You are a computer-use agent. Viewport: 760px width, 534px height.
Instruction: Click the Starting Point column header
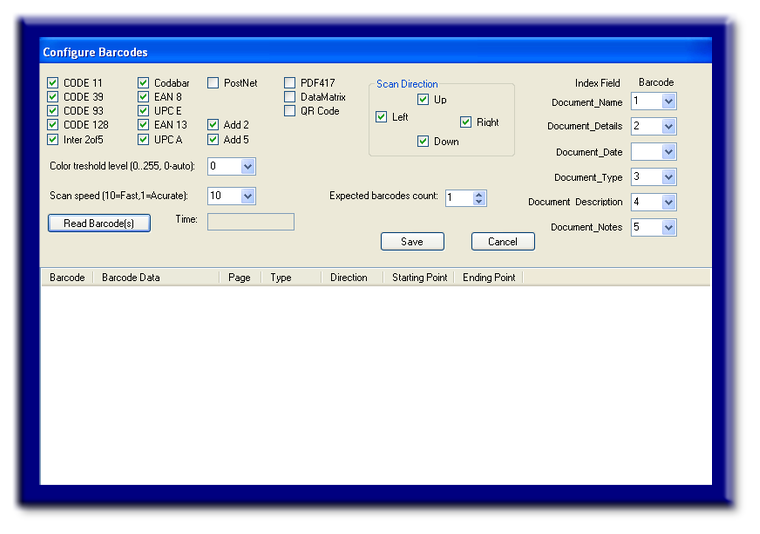click(x=419, y=278)
